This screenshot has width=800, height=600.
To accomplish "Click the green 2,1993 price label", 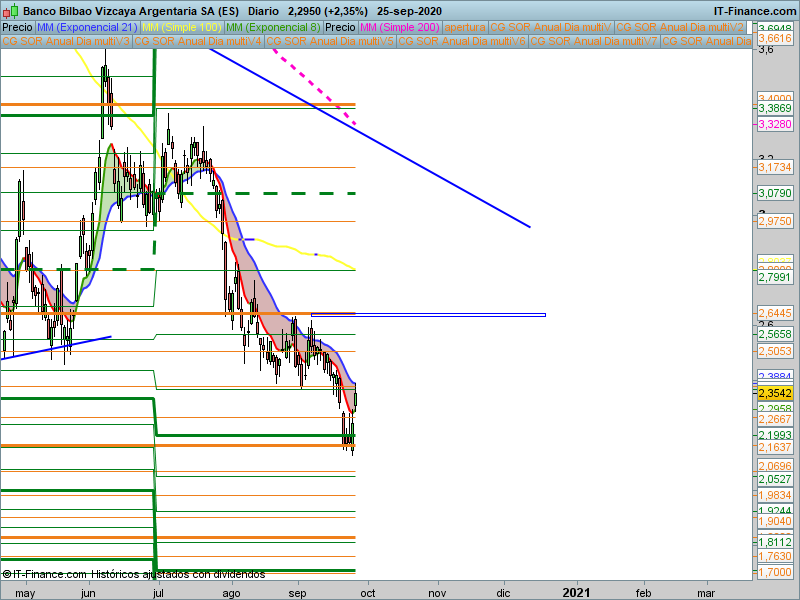I will click(x=775, y=435).
